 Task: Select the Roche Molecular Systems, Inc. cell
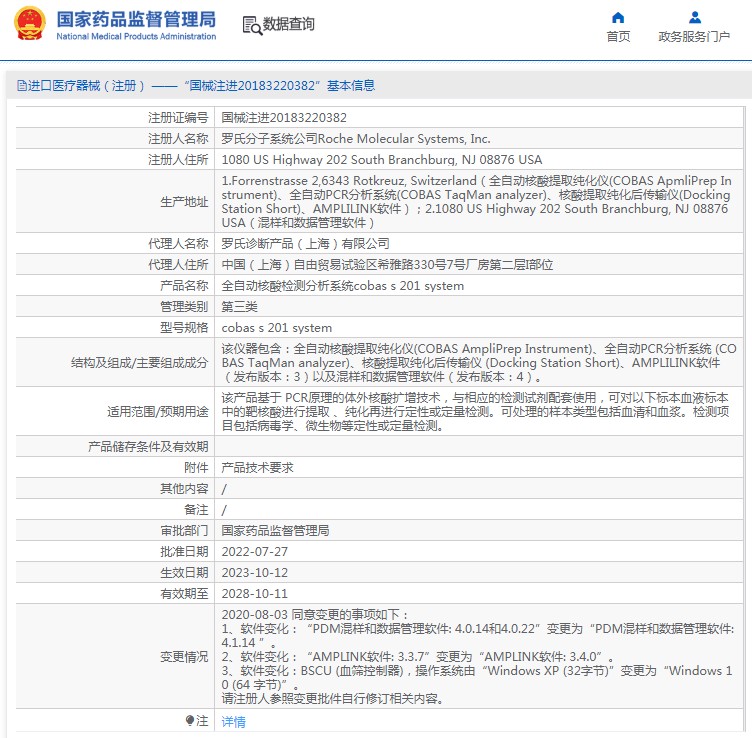(x=356, y=139)
